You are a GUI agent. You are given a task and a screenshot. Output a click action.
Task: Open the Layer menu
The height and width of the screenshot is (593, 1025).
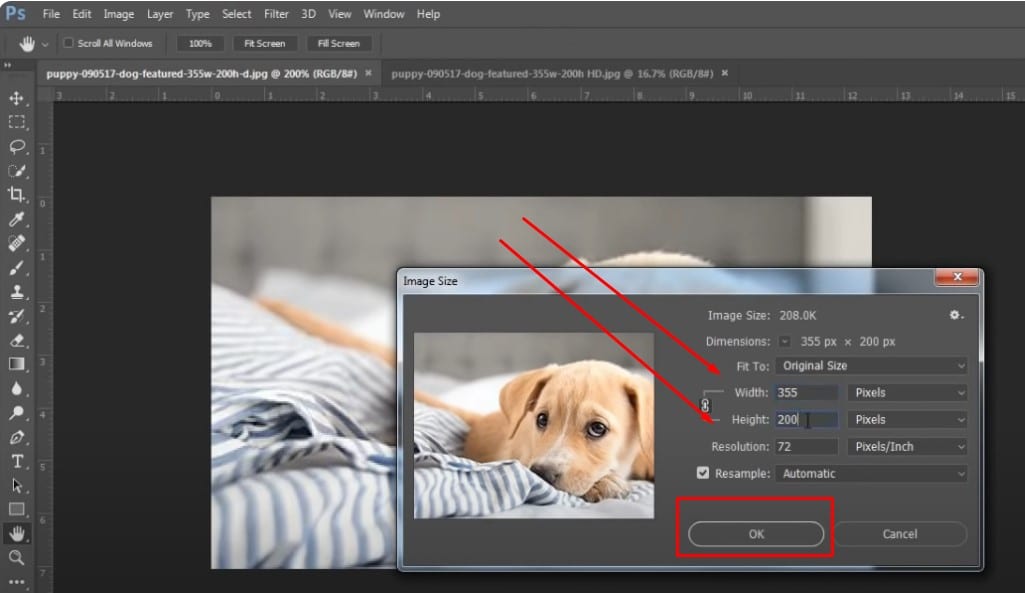click(160, 14)
